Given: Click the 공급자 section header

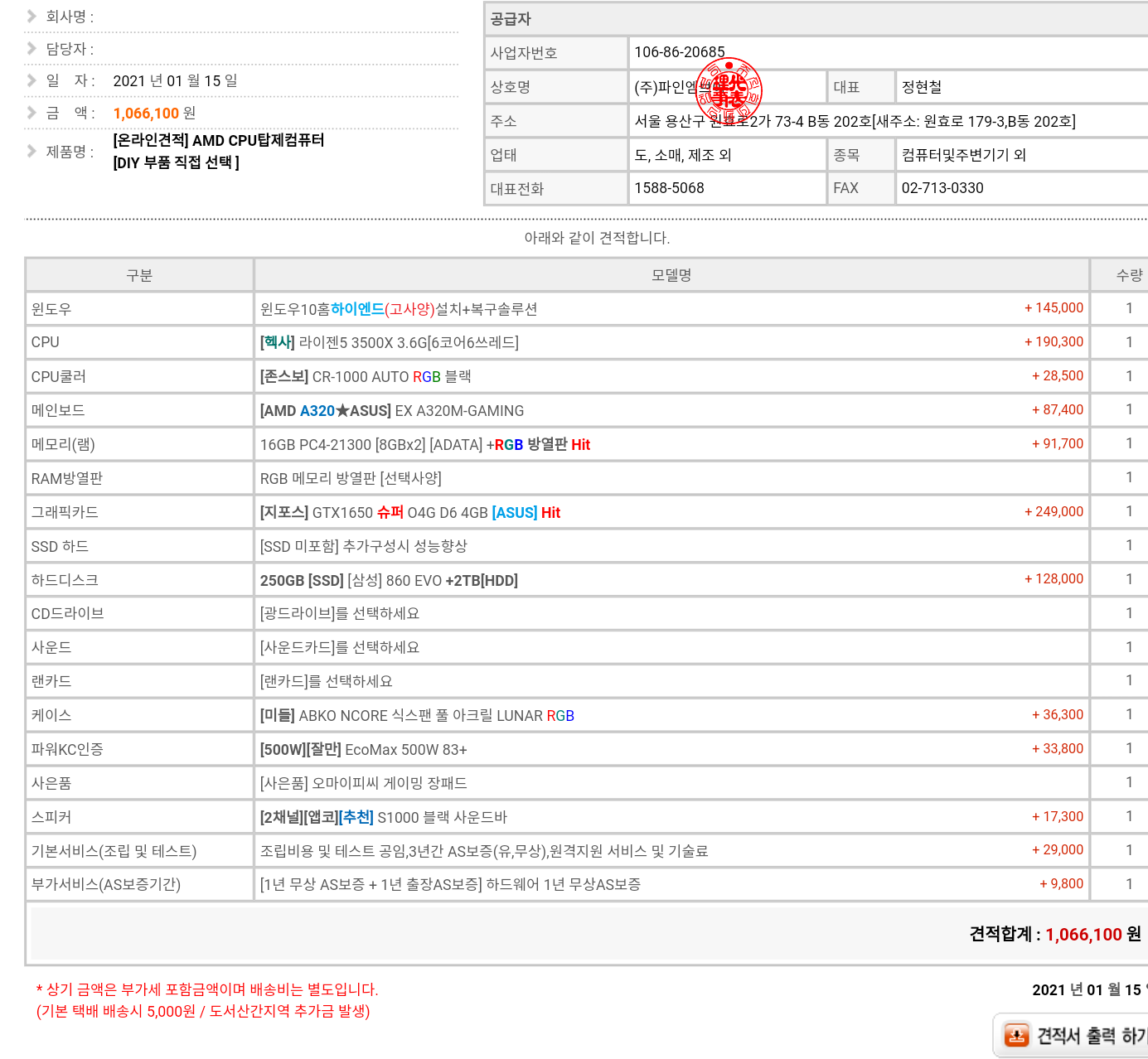Looking at the screenshot, I should point(816,18).
